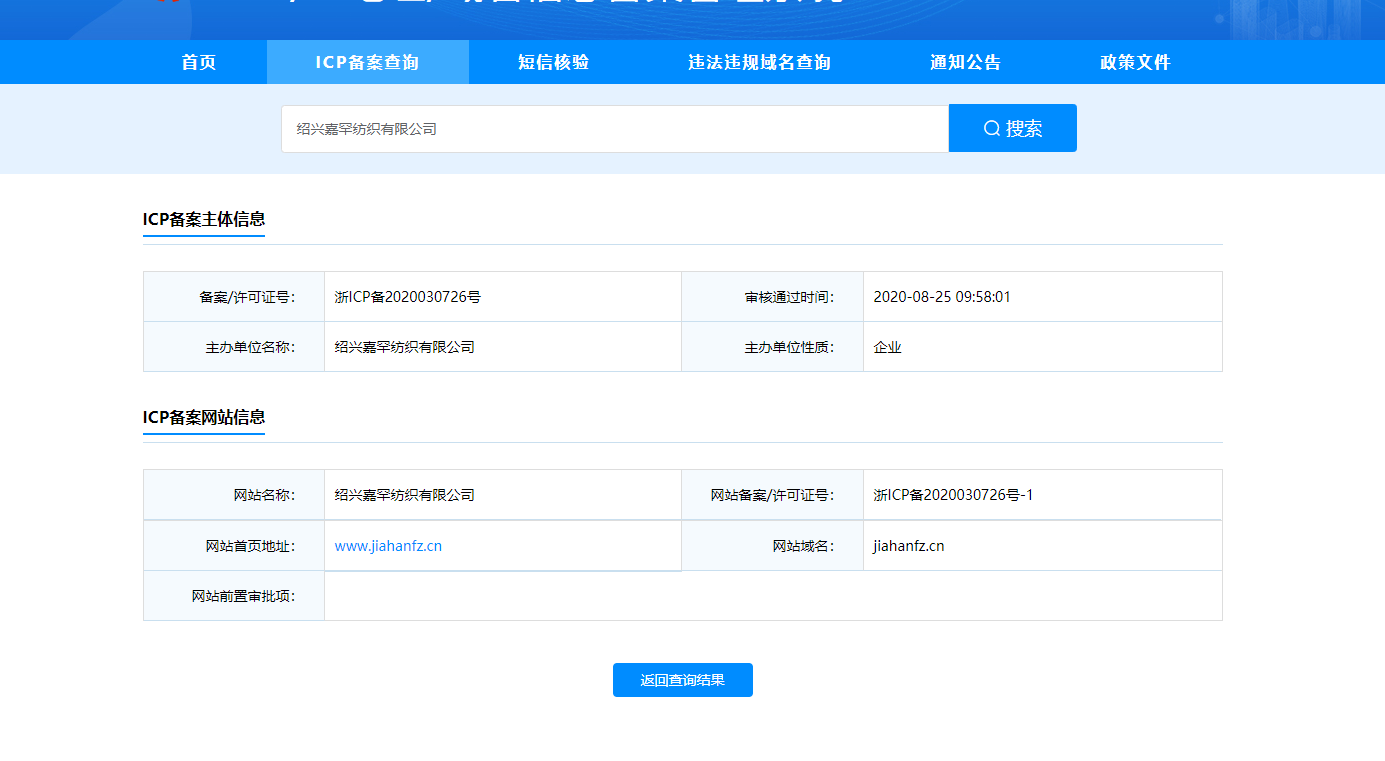The width and height of the screenshot is (1385, 761).
Task: Click the 网站域名 label
Action: [803, 546]
